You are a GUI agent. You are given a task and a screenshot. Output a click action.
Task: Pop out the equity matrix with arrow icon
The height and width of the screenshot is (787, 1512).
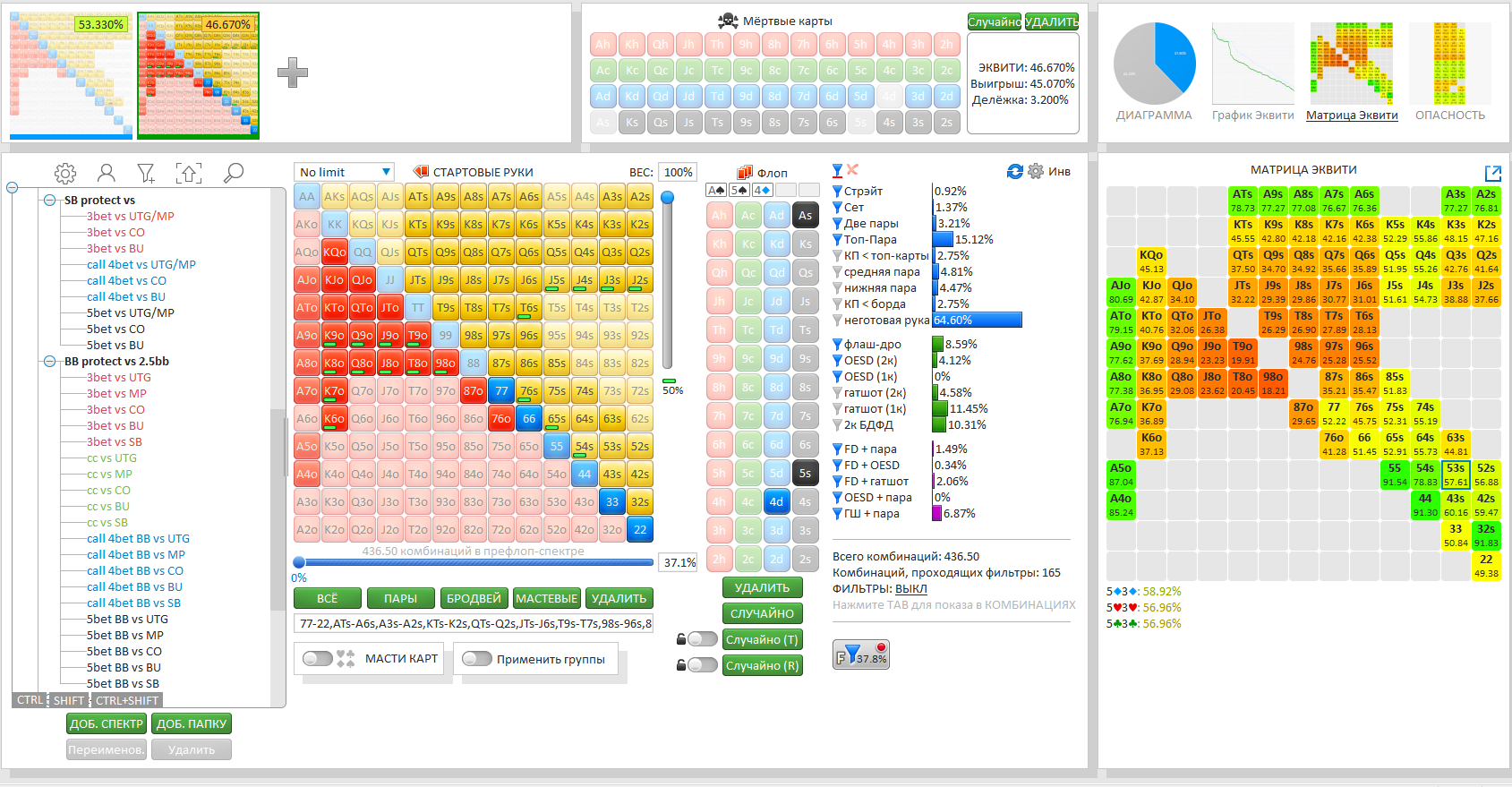point(1492,174)
